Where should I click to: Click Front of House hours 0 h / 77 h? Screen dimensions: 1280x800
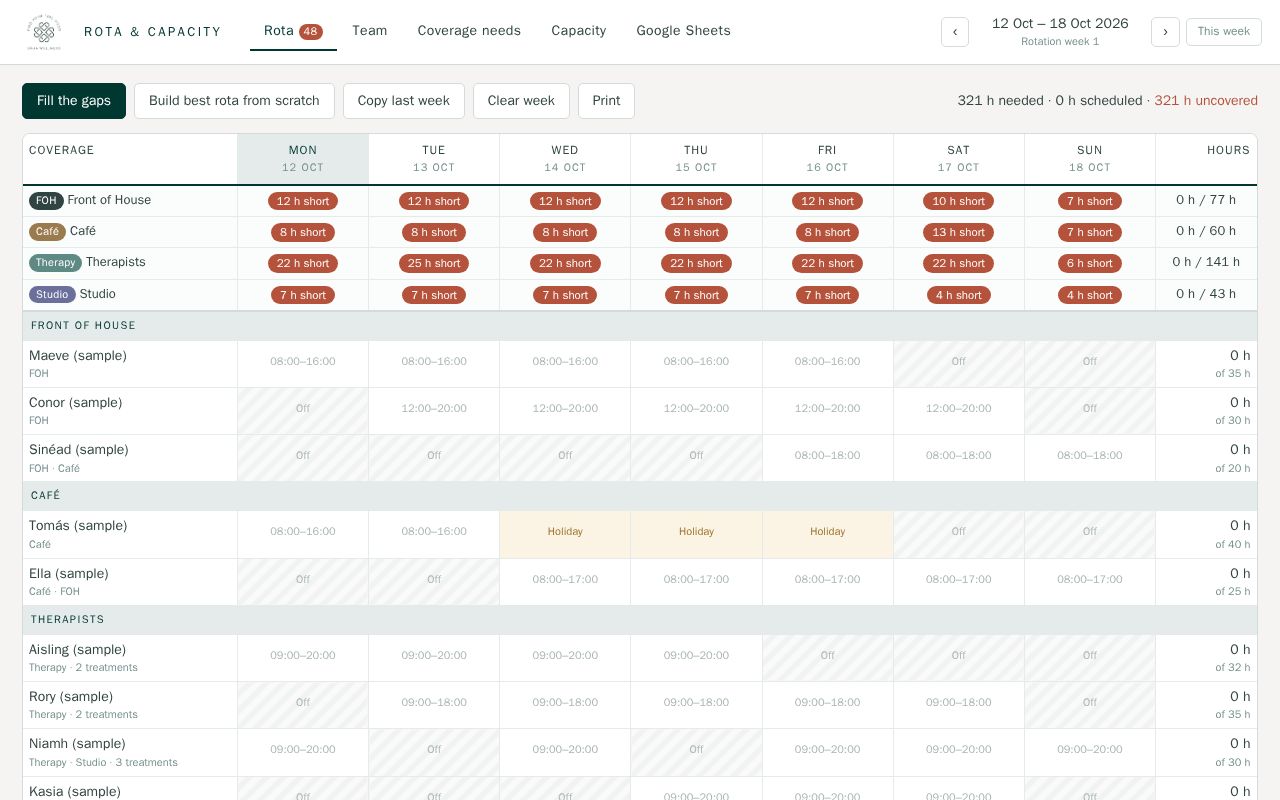coord(1206,200)
